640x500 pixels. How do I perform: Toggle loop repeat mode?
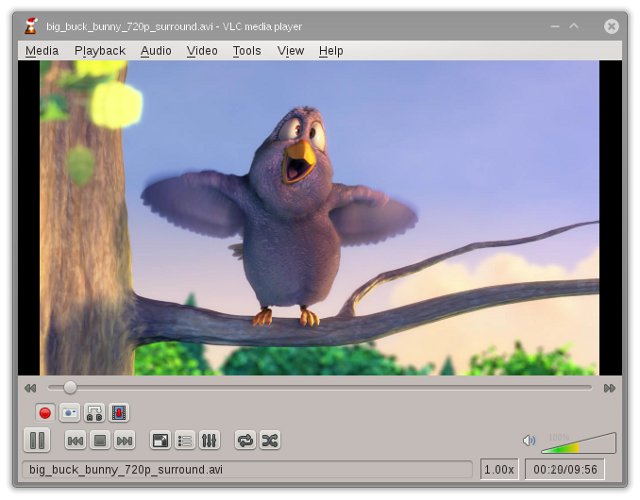pyautogui.click(x=245, y=440)
